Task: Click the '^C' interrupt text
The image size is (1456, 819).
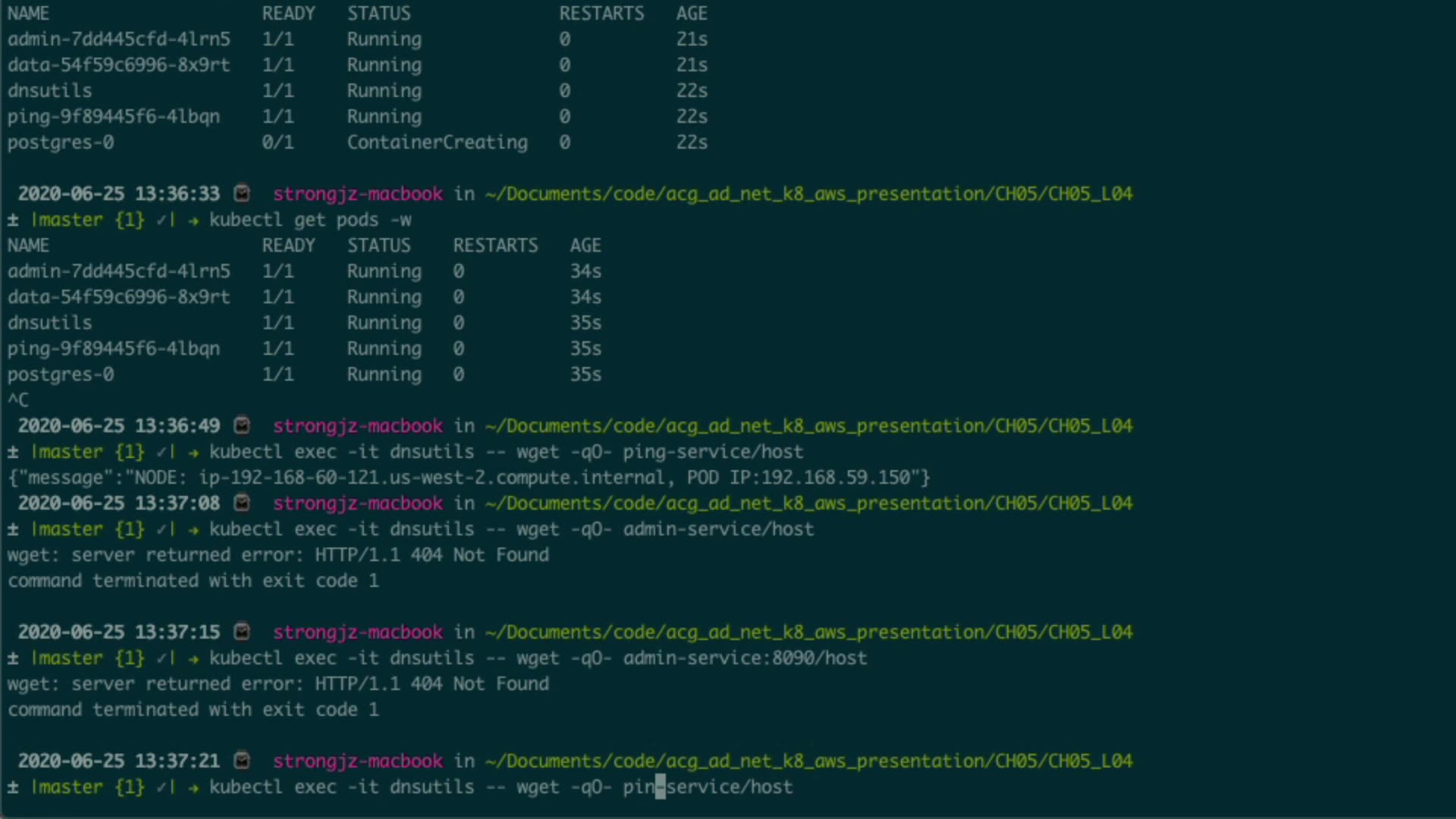Action: point(18,400)
